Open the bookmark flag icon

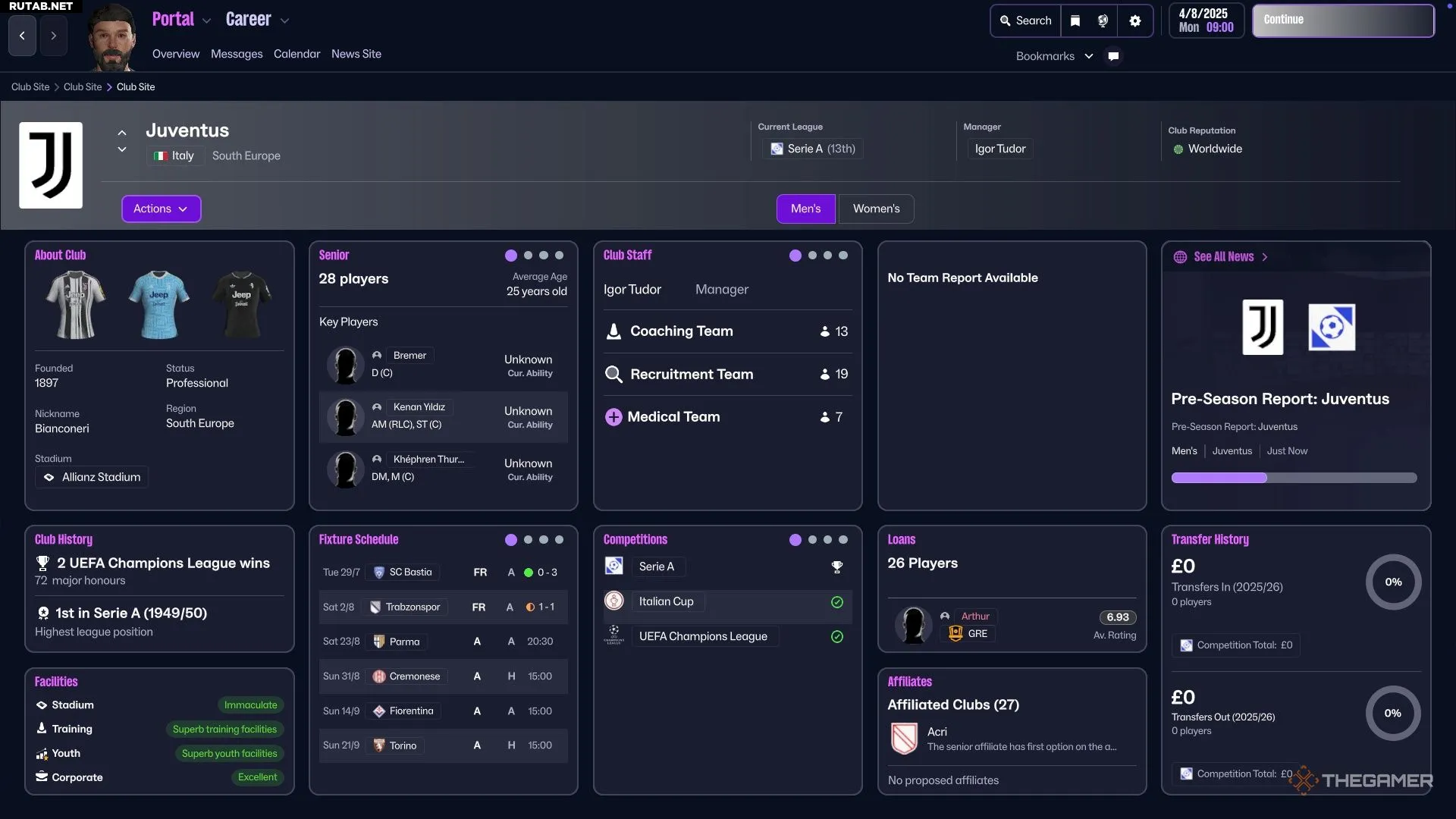pyautogui.click(x=1075, y=20)
